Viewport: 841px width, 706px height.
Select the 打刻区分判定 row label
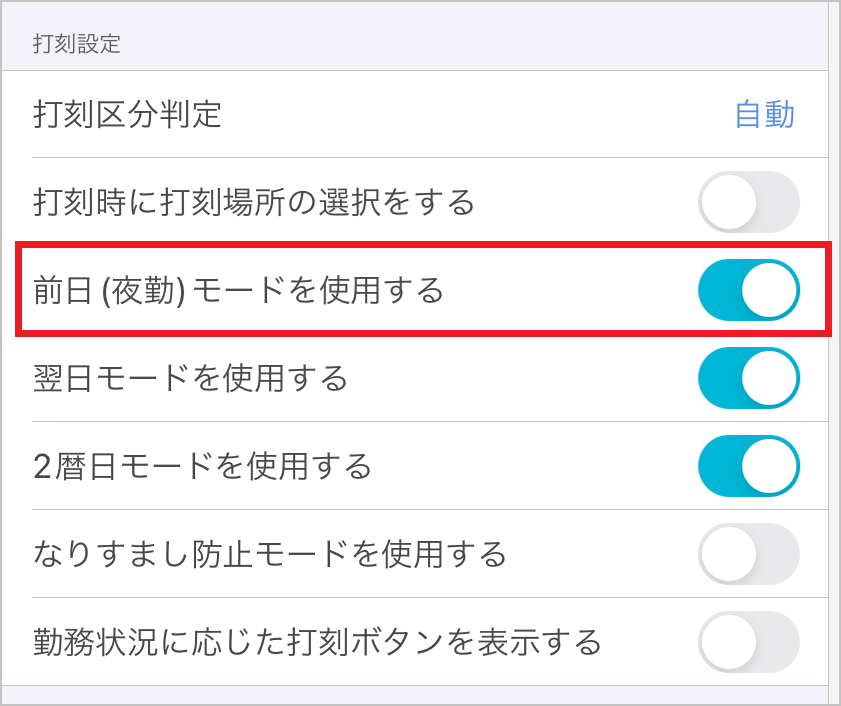[x=127, y=115]
